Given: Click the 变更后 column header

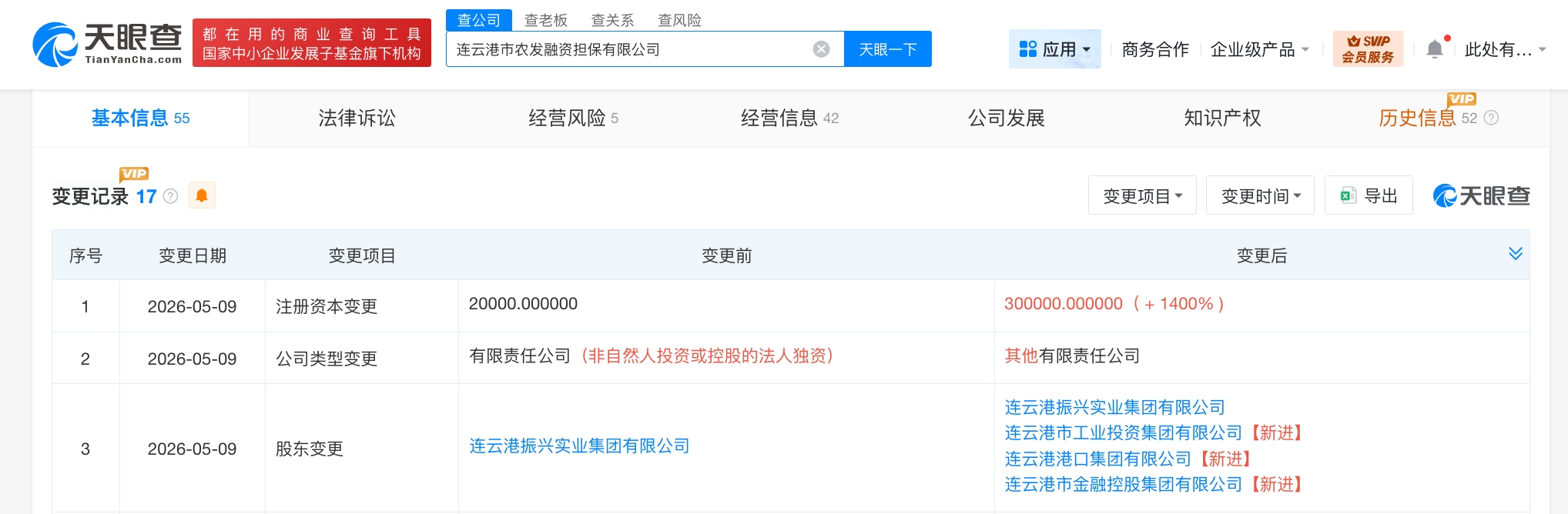Looking at the screenshot, I should coord(1261,255).
